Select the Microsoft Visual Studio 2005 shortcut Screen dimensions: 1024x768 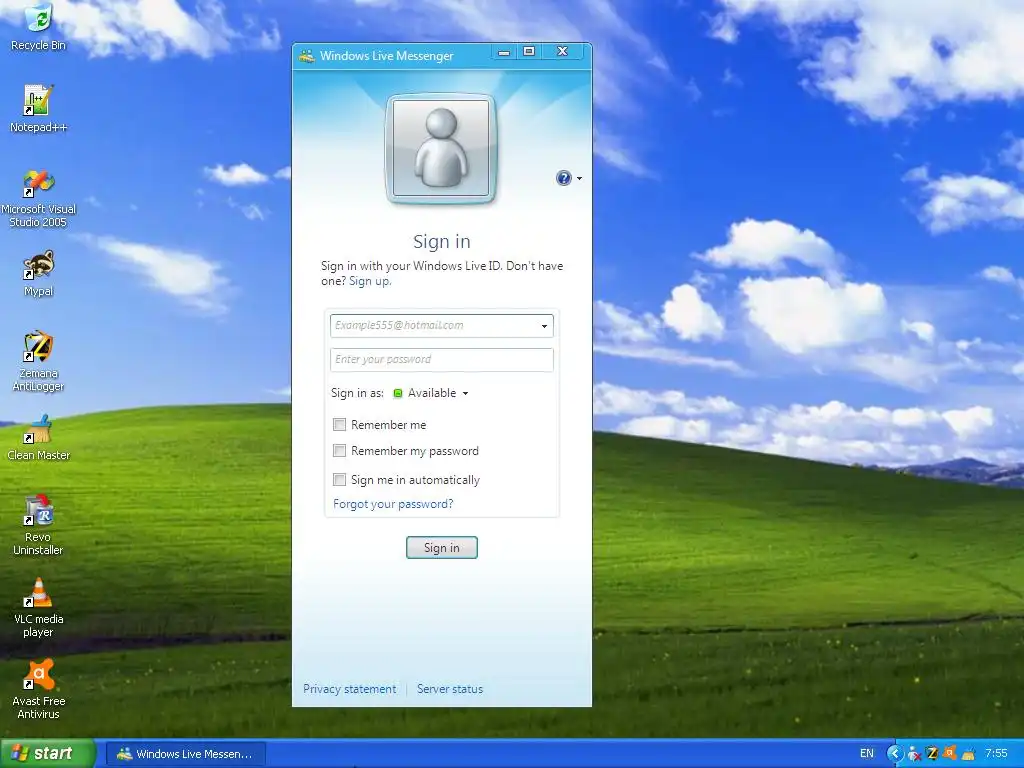[39, 198]
